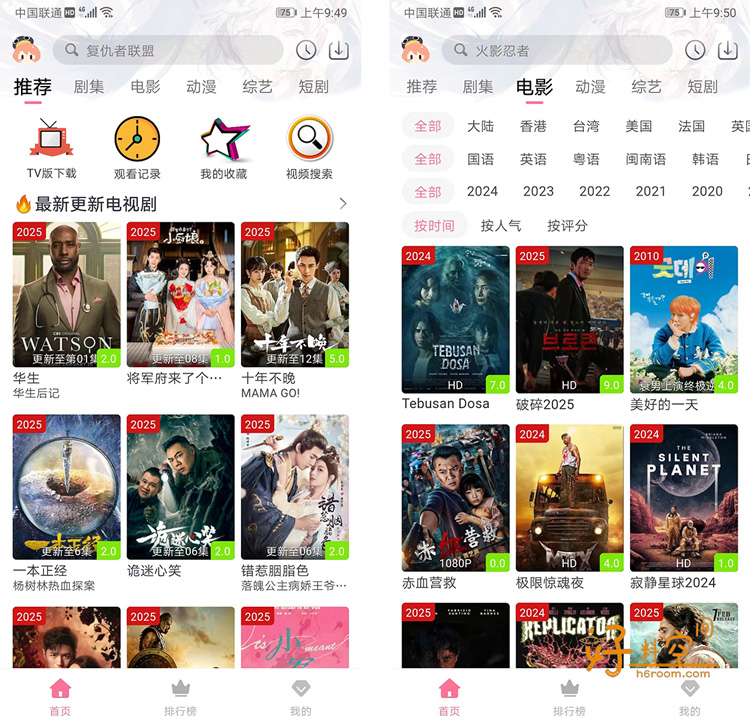Switch to 动漫 tab in right screen

(590, 87)
